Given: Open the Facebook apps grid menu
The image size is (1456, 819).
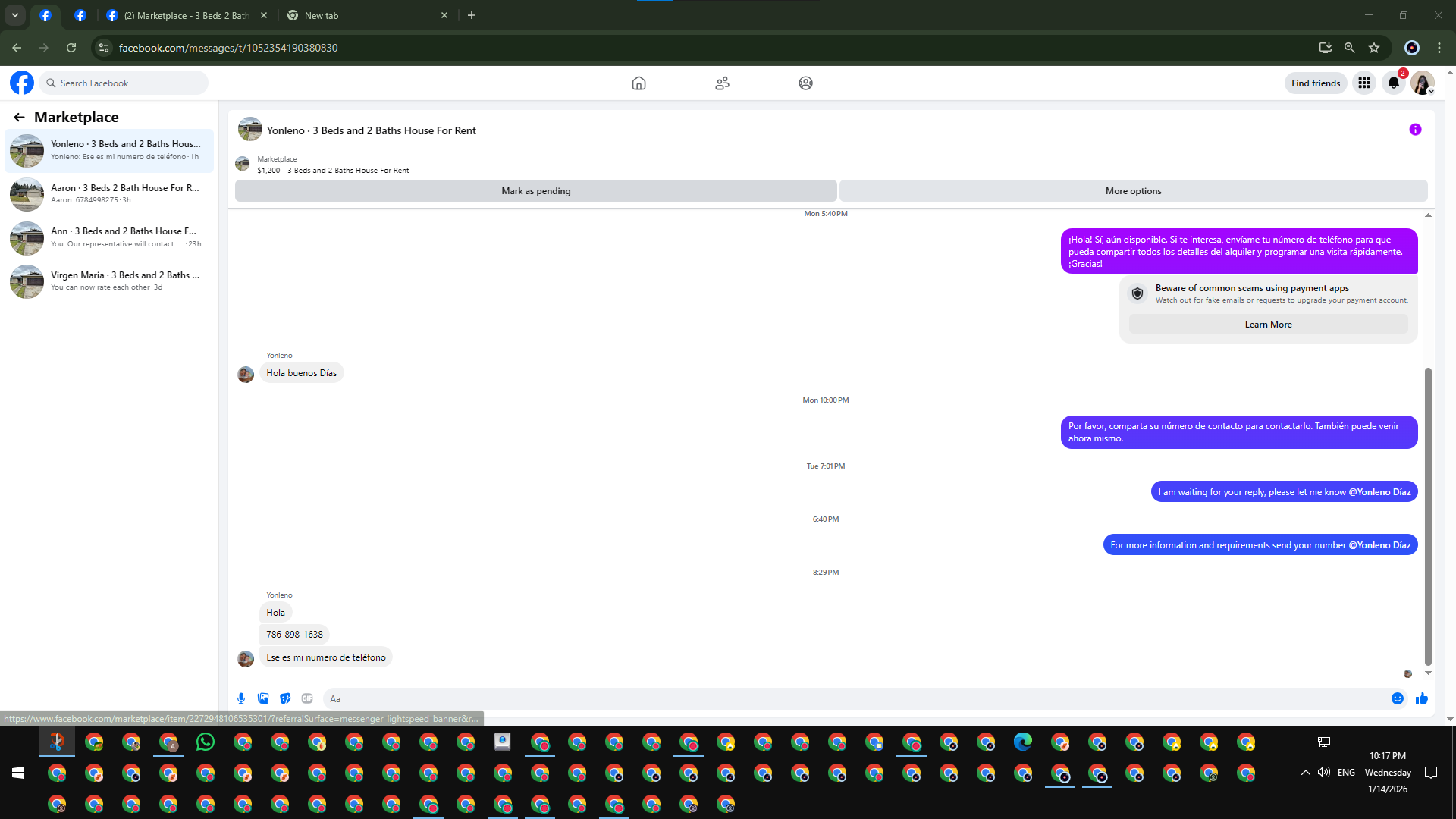Looking at the screenshot, I should coord(1363,83).
